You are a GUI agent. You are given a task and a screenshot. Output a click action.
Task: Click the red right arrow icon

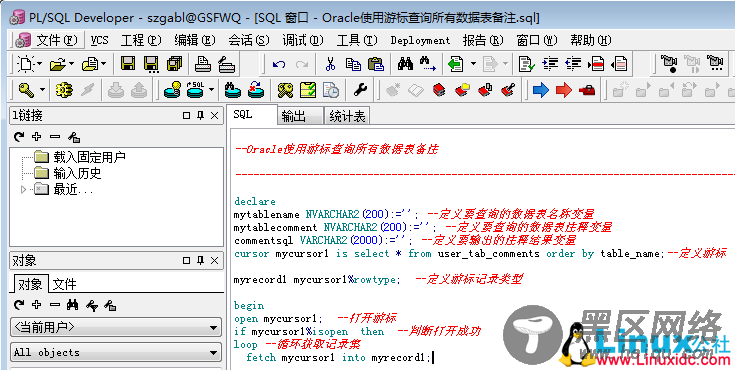(x=564, y=90)
